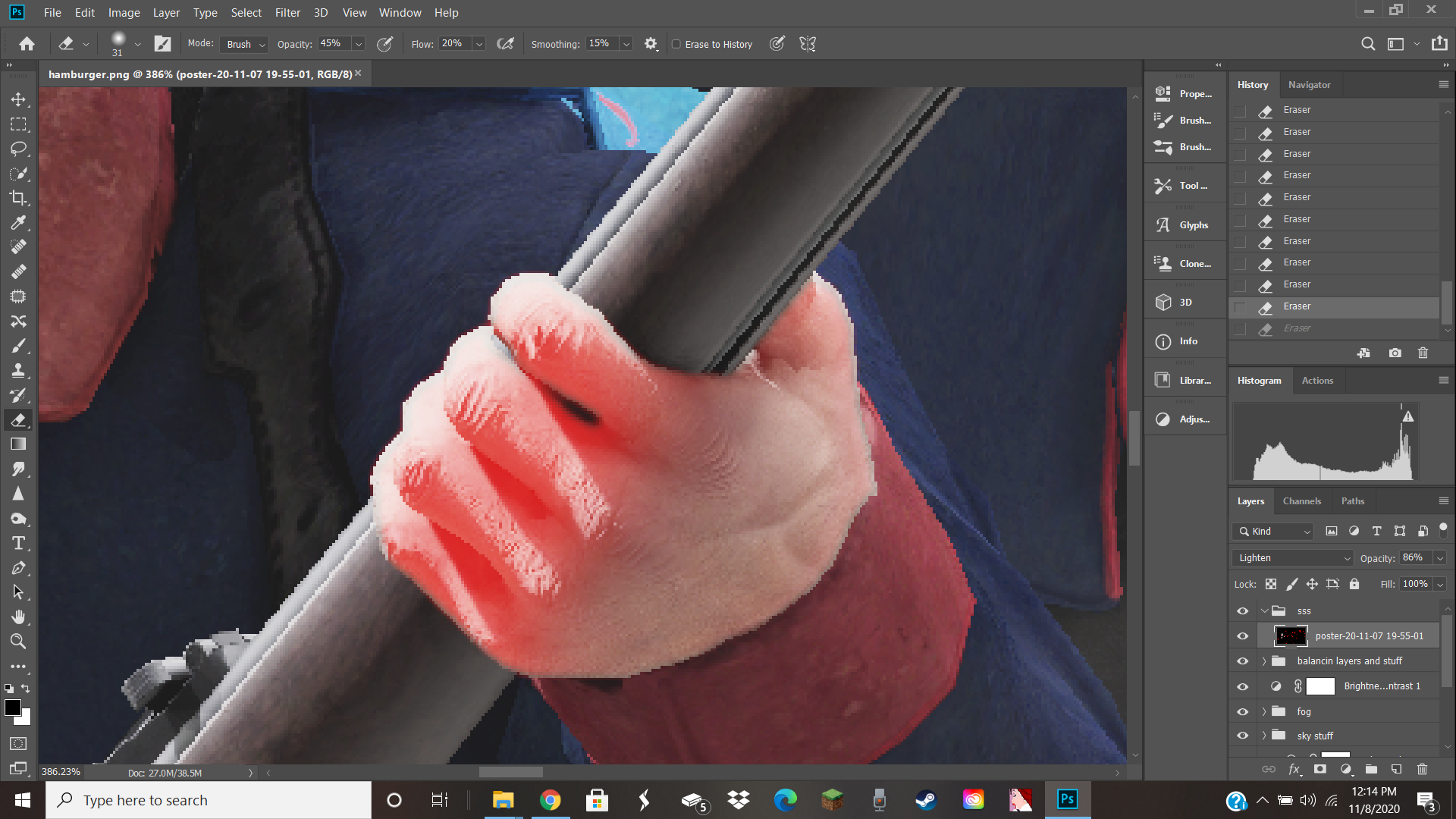1456x819 pixels.
Task: Select the Gradient tool
Action: (x=18, y=444)
